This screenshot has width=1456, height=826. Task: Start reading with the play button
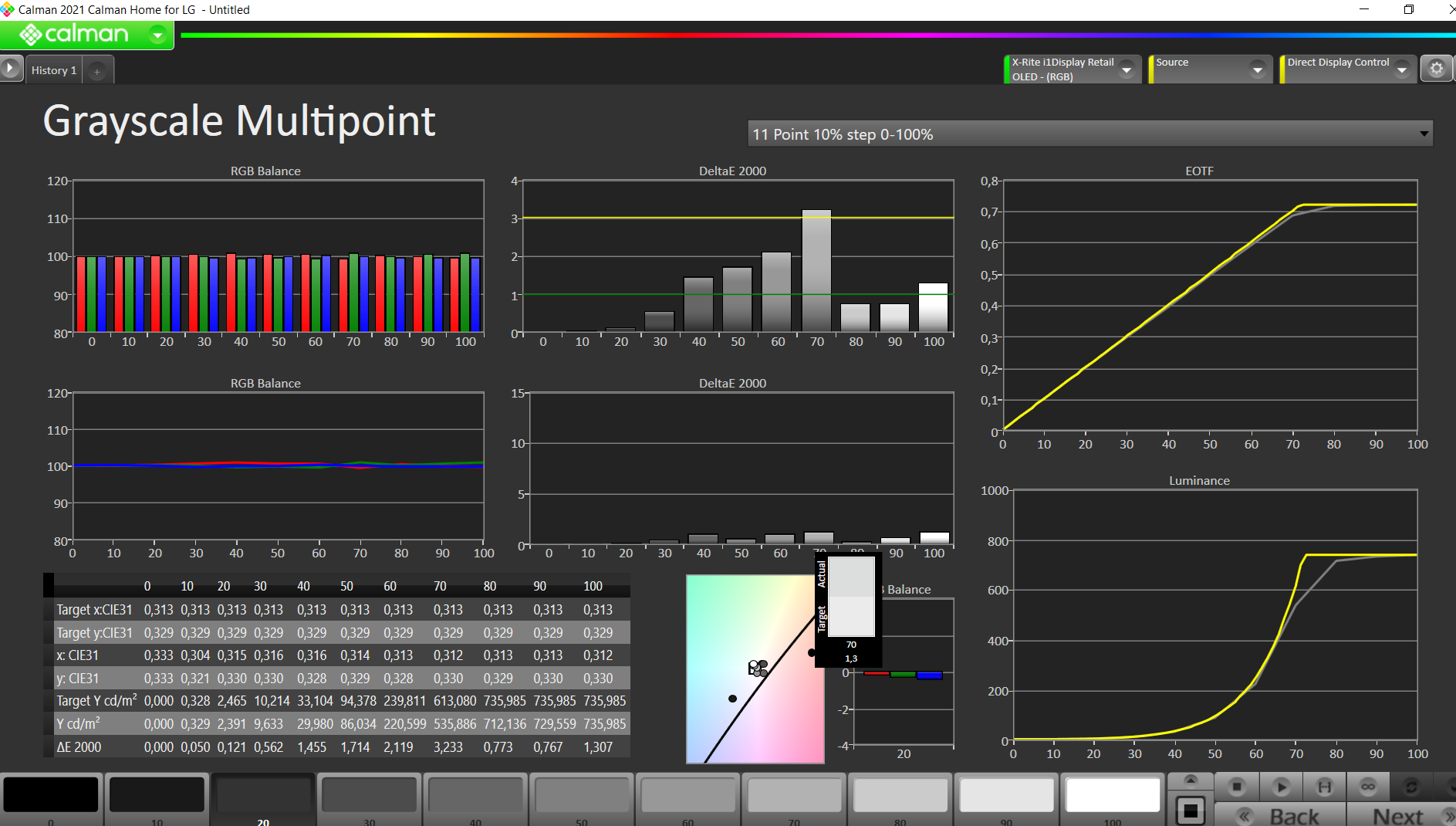[x=1281, y=787]
